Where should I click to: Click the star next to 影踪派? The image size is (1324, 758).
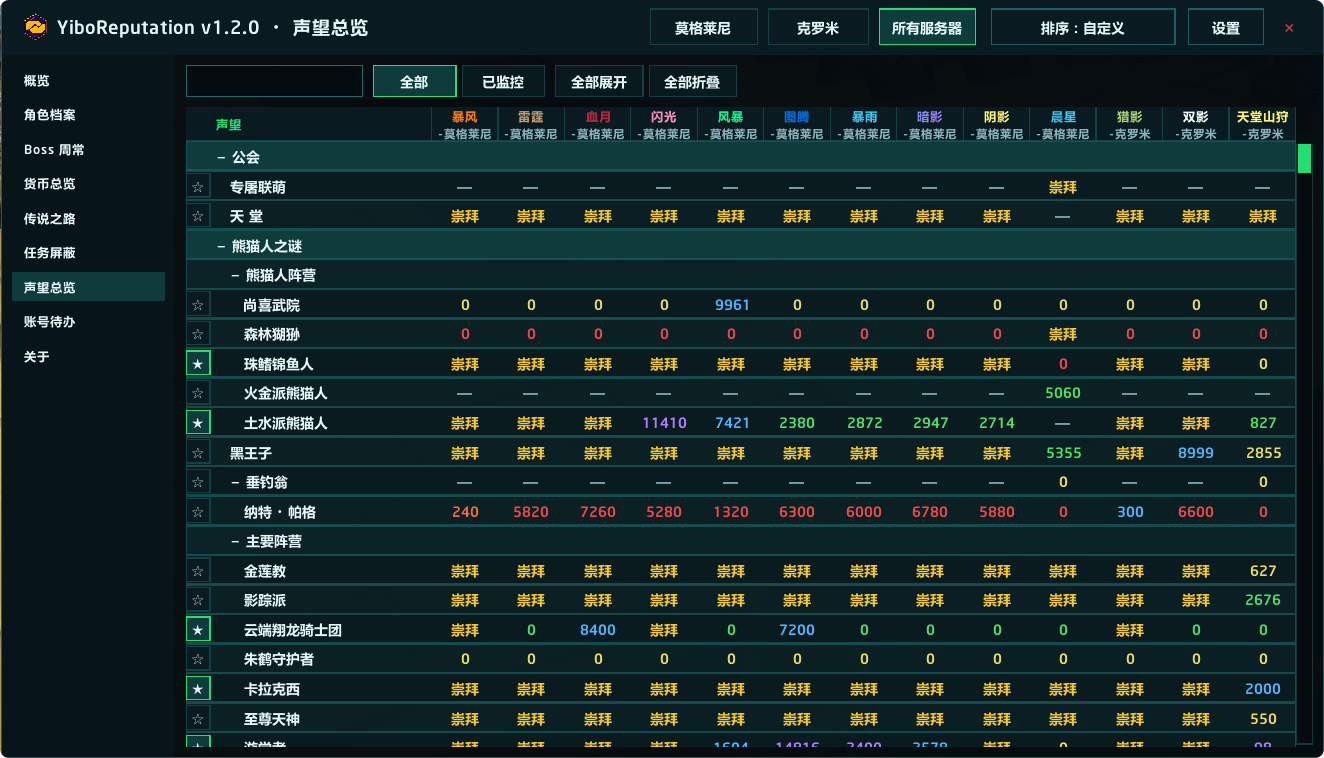(198, 600)
